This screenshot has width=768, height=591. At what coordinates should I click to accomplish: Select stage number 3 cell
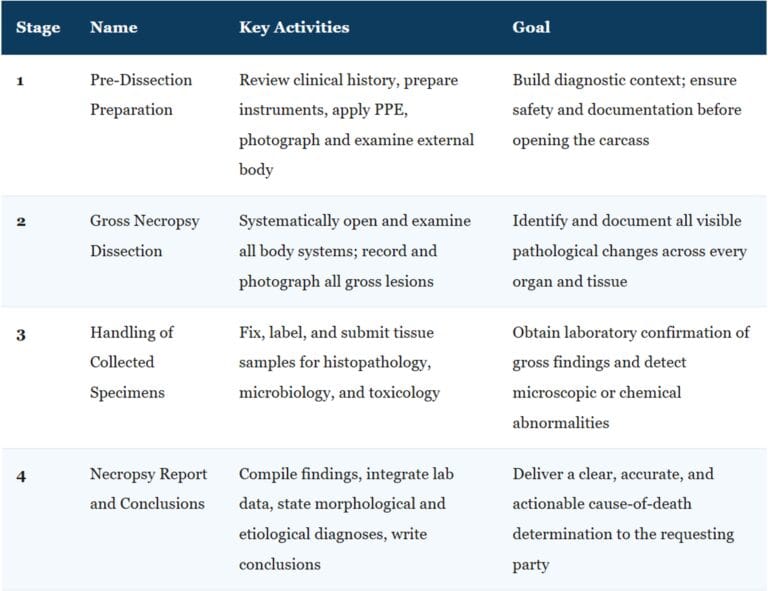21,335
